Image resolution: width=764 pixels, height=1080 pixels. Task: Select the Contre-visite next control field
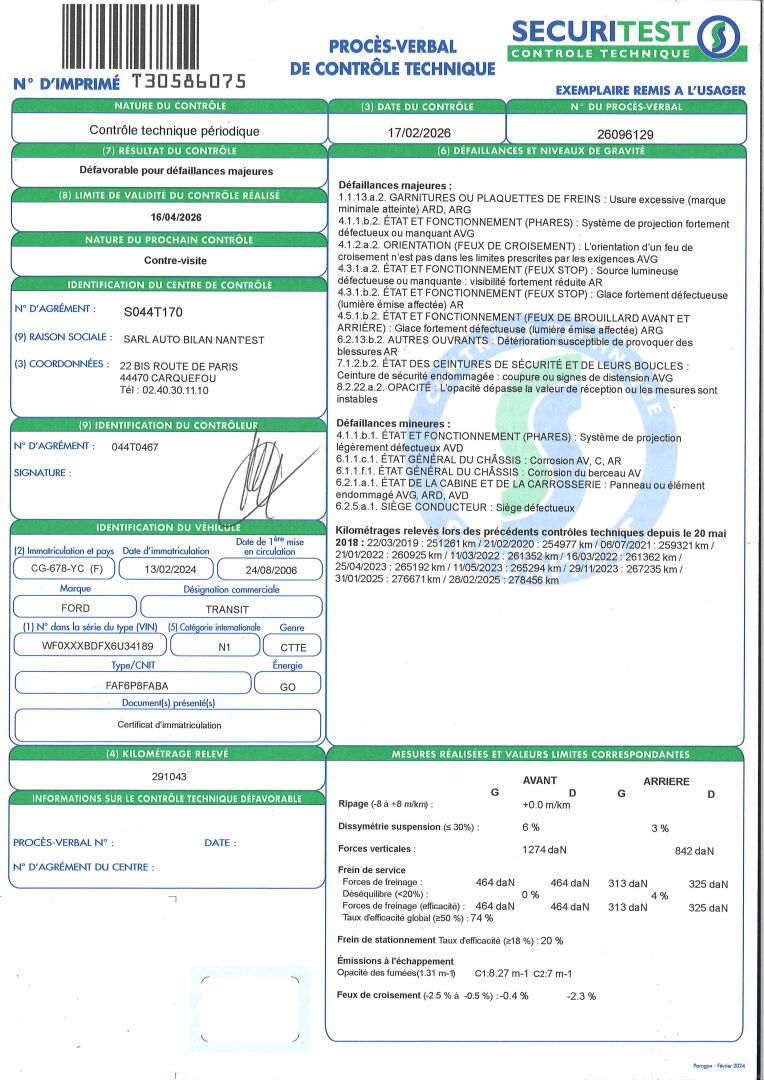169,260
